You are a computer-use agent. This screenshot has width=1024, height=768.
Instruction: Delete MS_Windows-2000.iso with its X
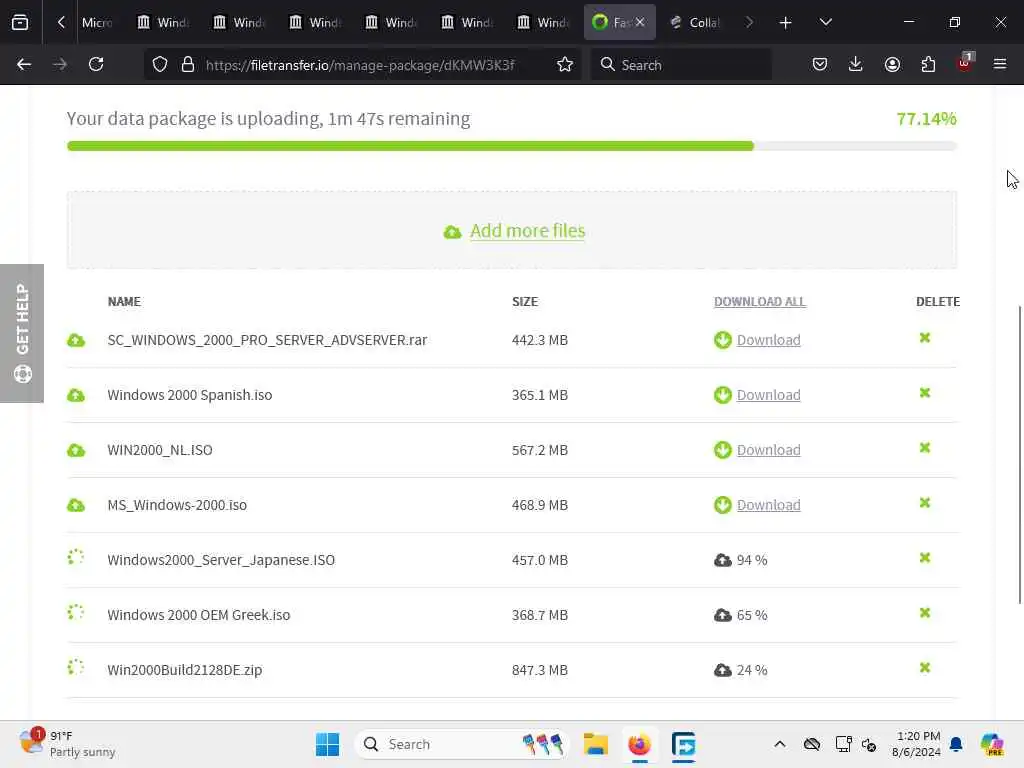pos(925,503)
